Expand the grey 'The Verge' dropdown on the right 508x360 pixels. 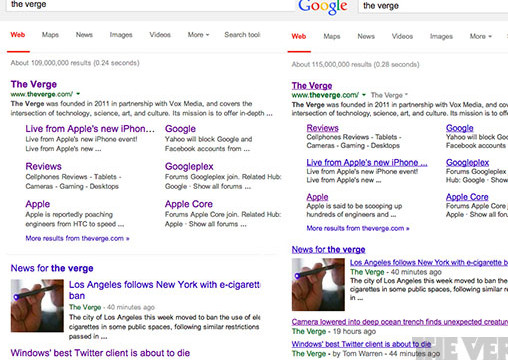click(389, 95)
